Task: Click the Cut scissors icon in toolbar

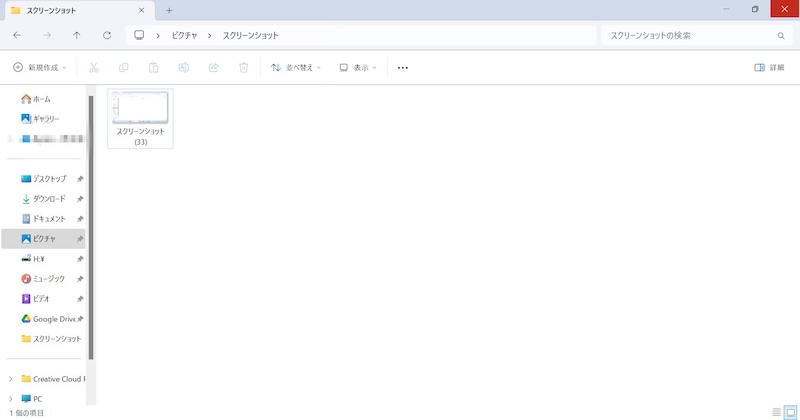Action: pos(93,67)
